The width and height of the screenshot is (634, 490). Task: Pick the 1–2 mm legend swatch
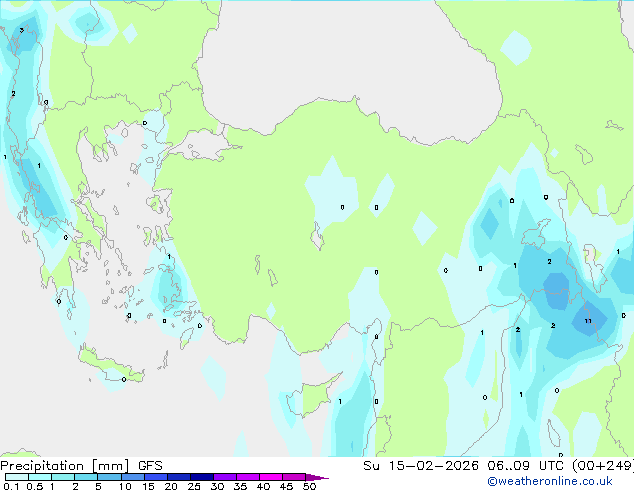point(63,477)
